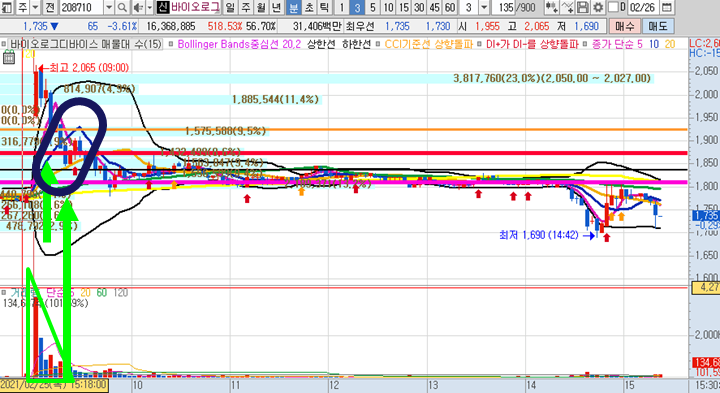Image resolution: width=720 pixels, height=393 pixels.
Task: Choose the 1-minute interval button
Action: tap(342, 7)
